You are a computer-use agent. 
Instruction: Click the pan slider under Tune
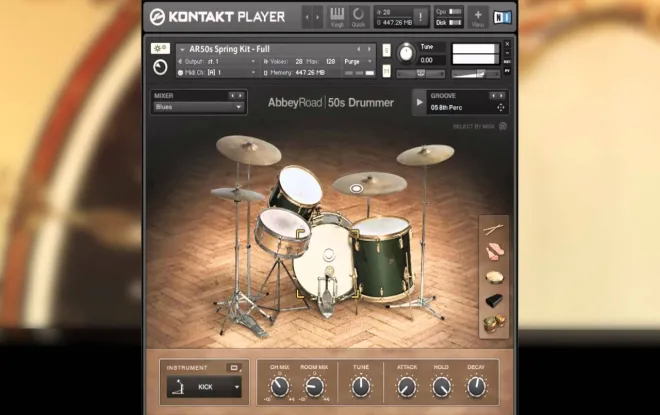click(x=420, y=74)
